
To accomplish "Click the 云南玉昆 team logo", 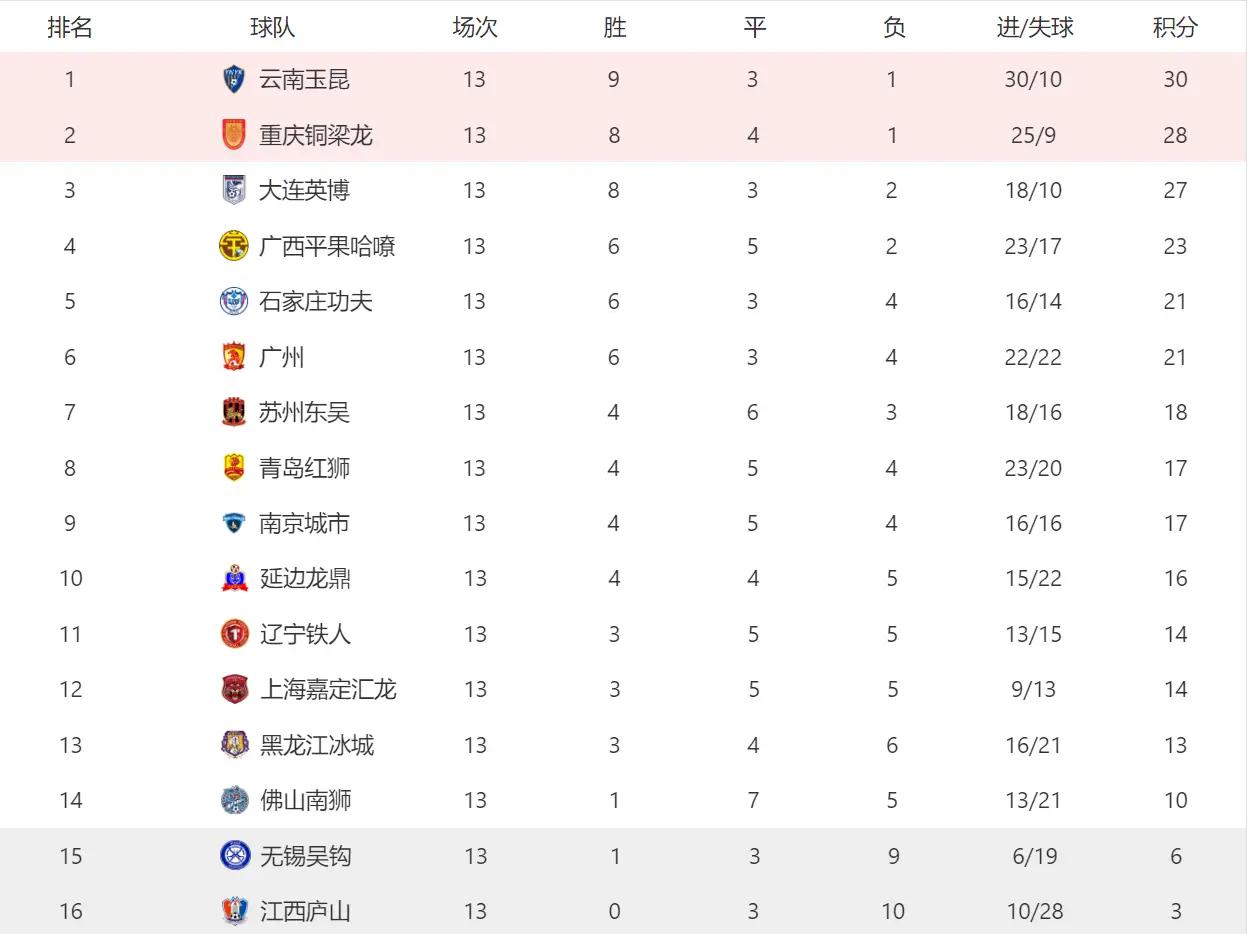I will (234, 79).
